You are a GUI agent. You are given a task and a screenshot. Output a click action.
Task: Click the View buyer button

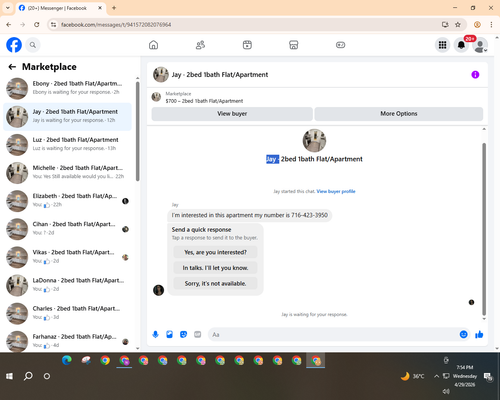(232, 114)
